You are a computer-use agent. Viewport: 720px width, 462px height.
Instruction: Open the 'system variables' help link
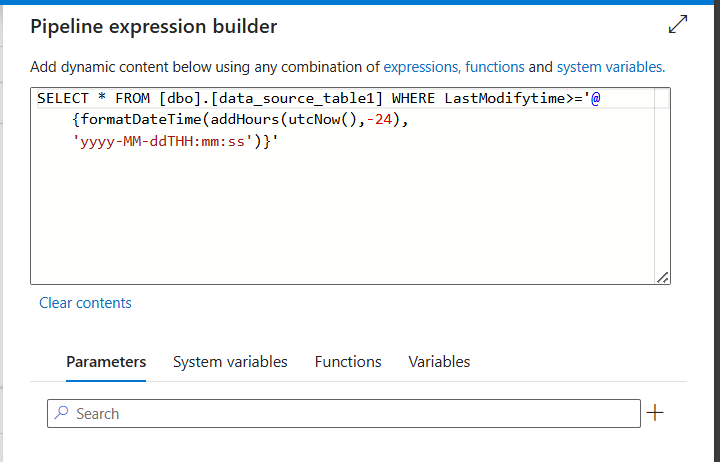coord(609,67)
